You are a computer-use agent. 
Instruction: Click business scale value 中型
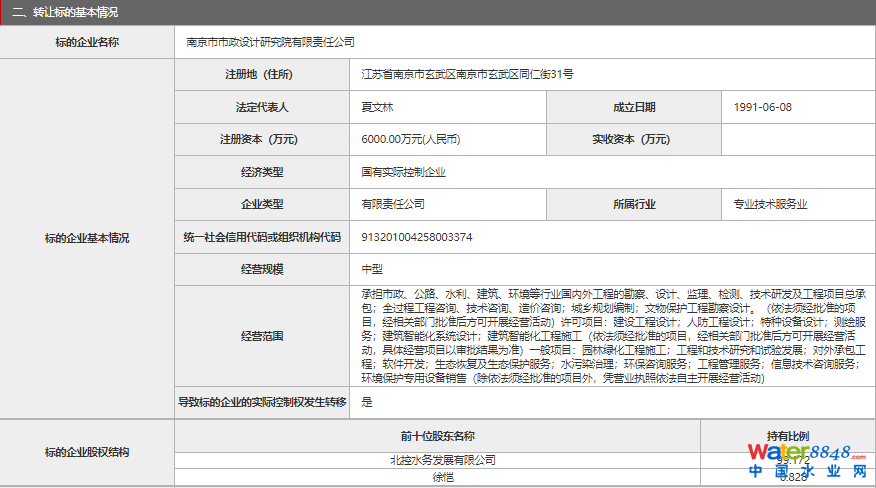[x=372, y=269]
